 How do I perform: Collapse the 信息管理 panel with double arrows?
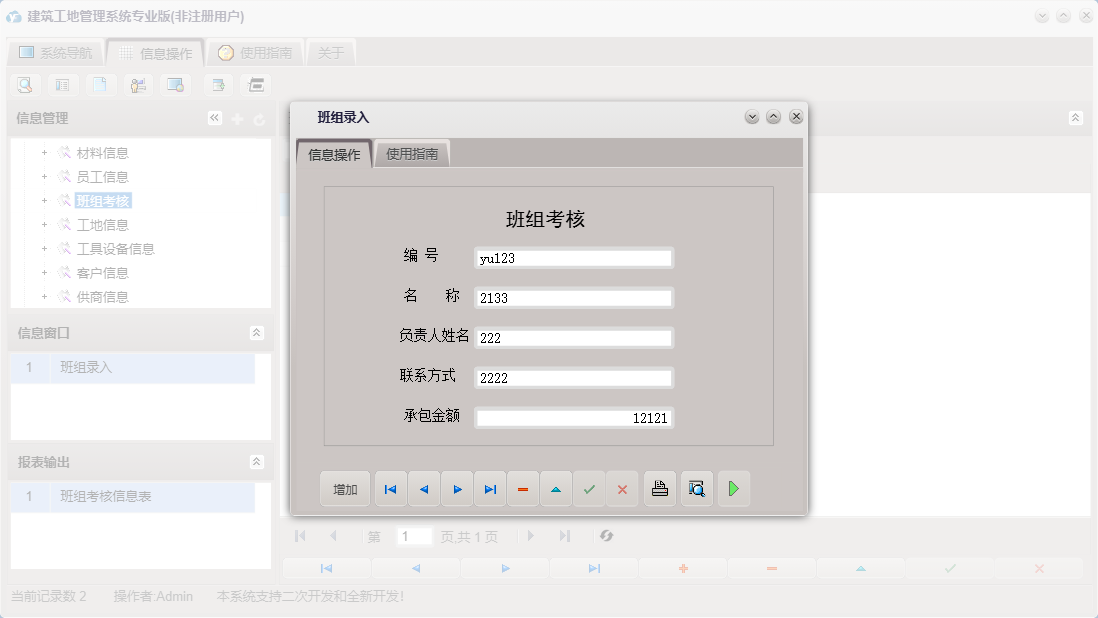click(x=214, y=117)
